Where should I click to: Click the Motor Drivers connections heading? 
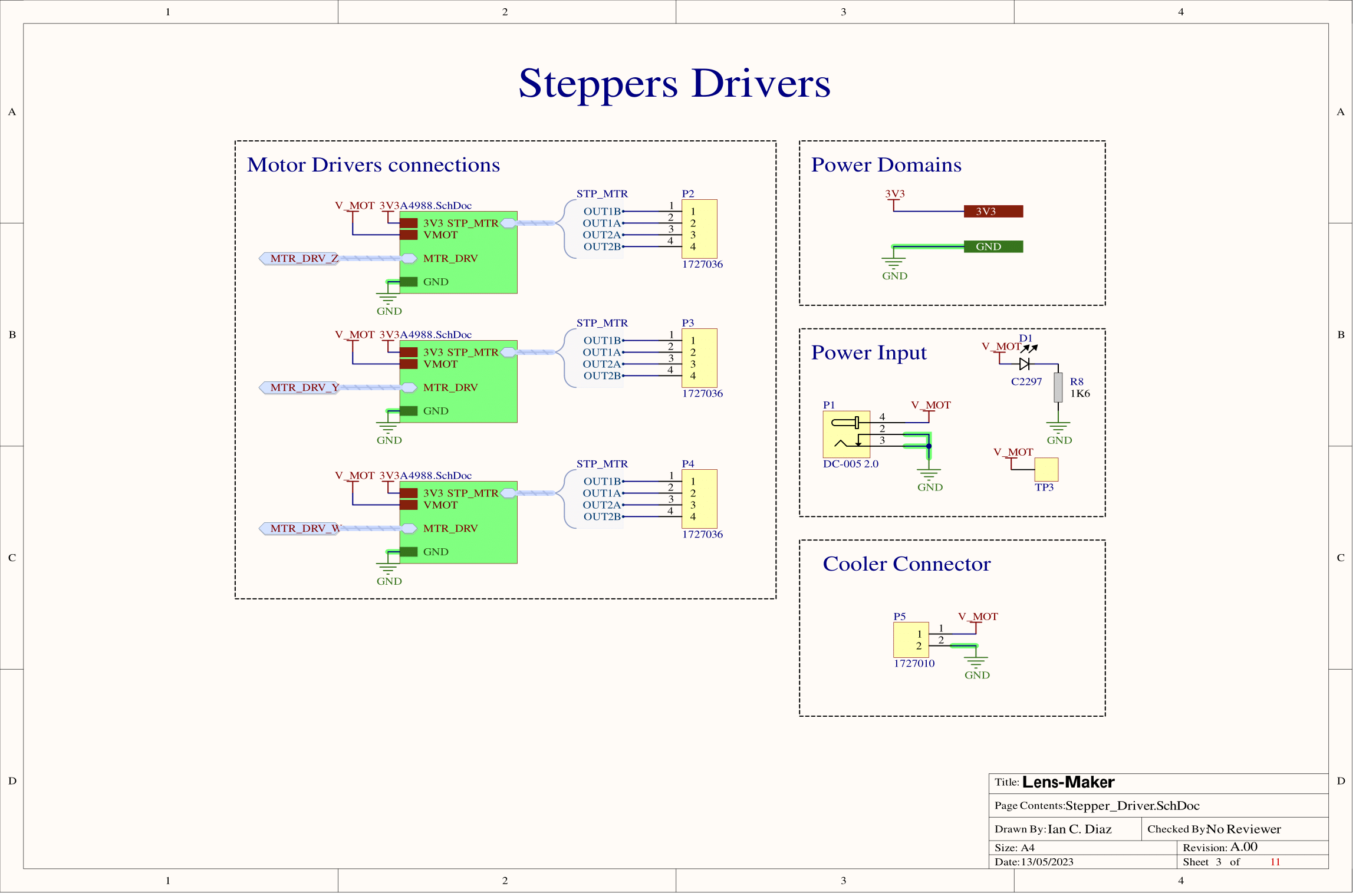point(373,165)
